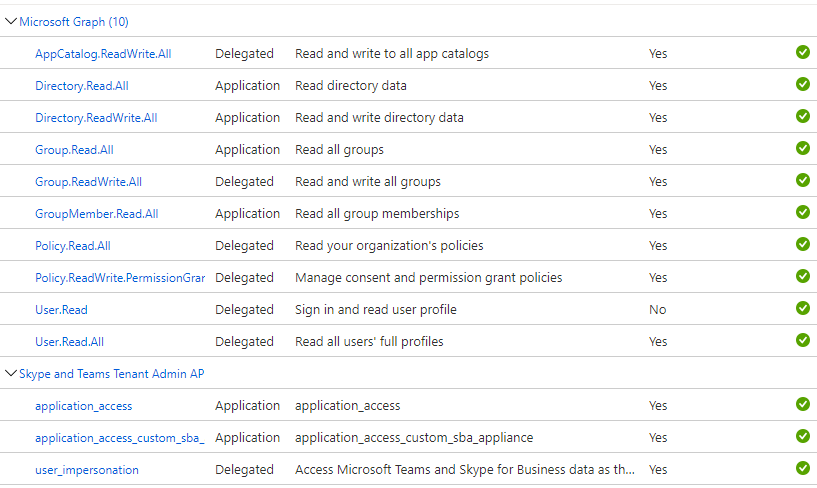This screenshot has width=817, height=488.
Task: Open the user_impersonation permission
Action: pos(86,470)
